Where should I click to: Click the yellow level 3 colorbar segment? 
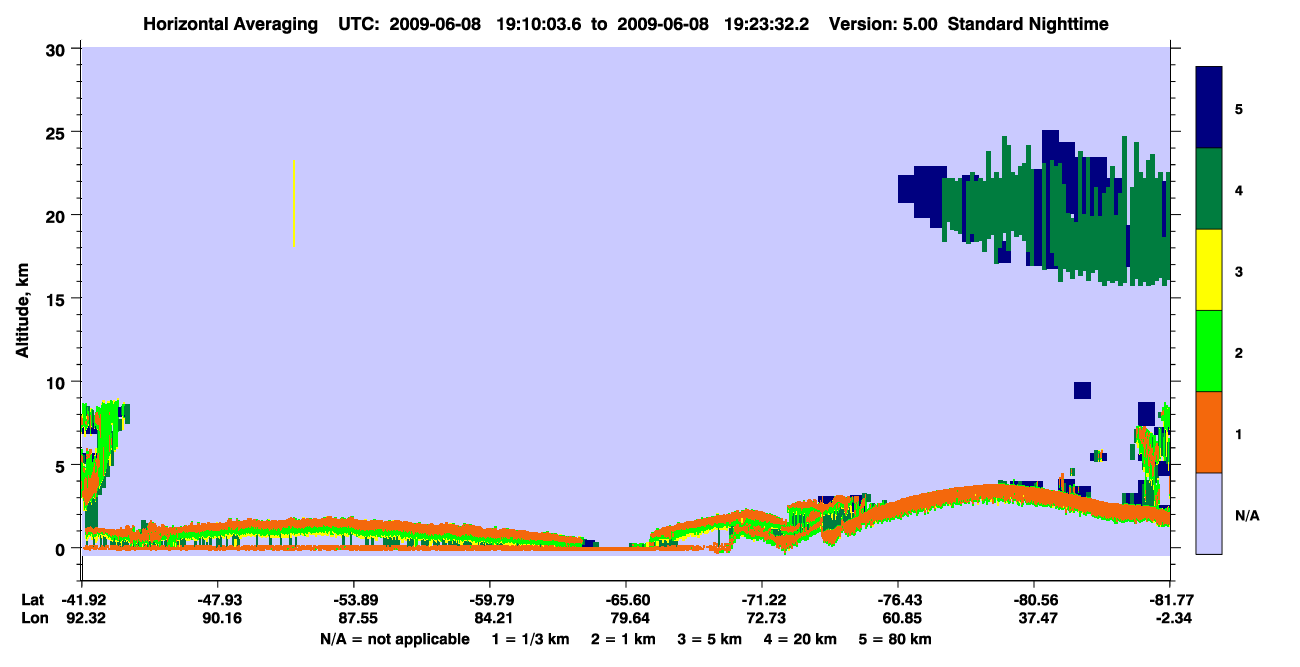(x=1209, y=270)
